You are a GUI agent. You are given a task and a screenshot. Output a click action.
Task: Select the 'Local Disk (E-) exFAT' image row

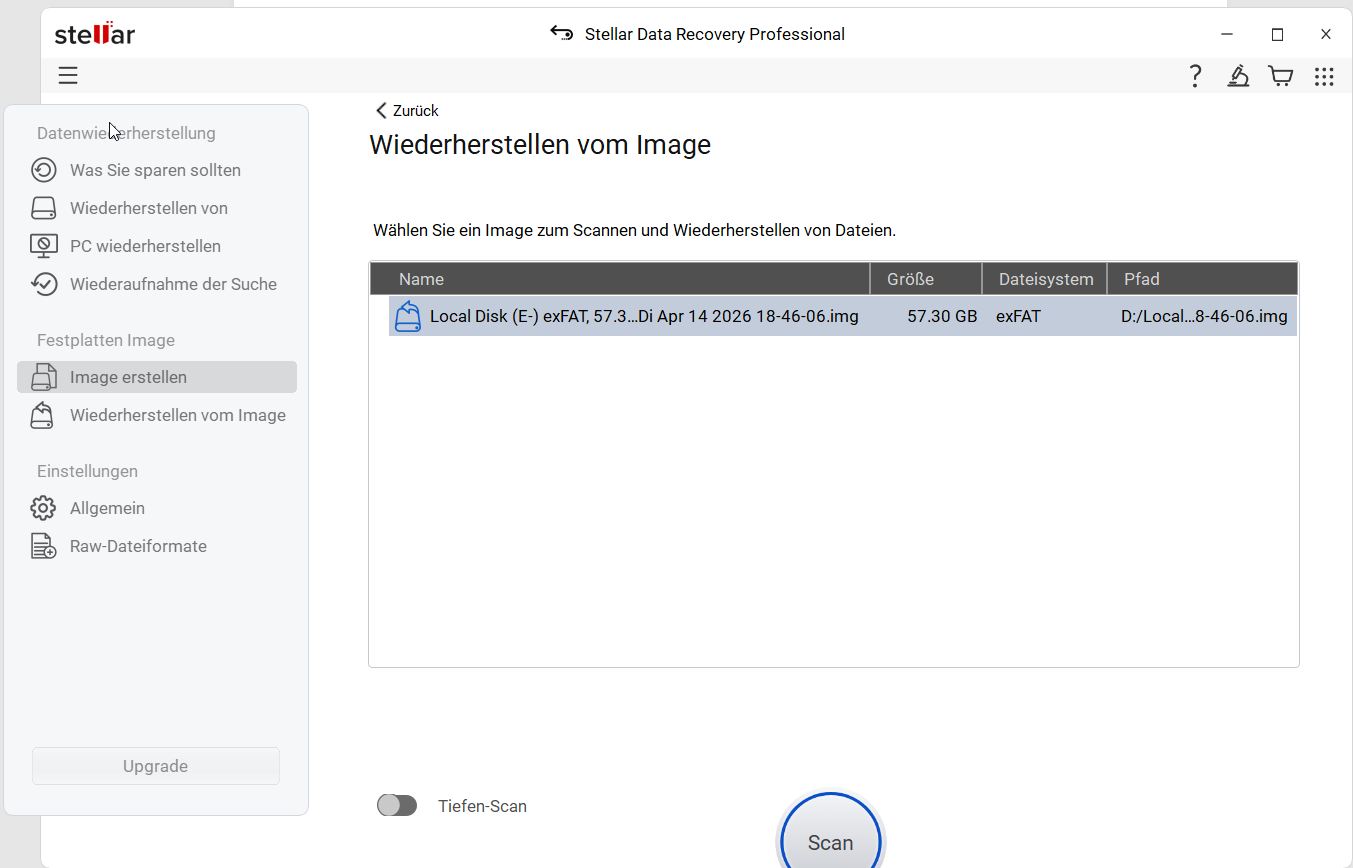pyautogui.click(x=843, y=316)
